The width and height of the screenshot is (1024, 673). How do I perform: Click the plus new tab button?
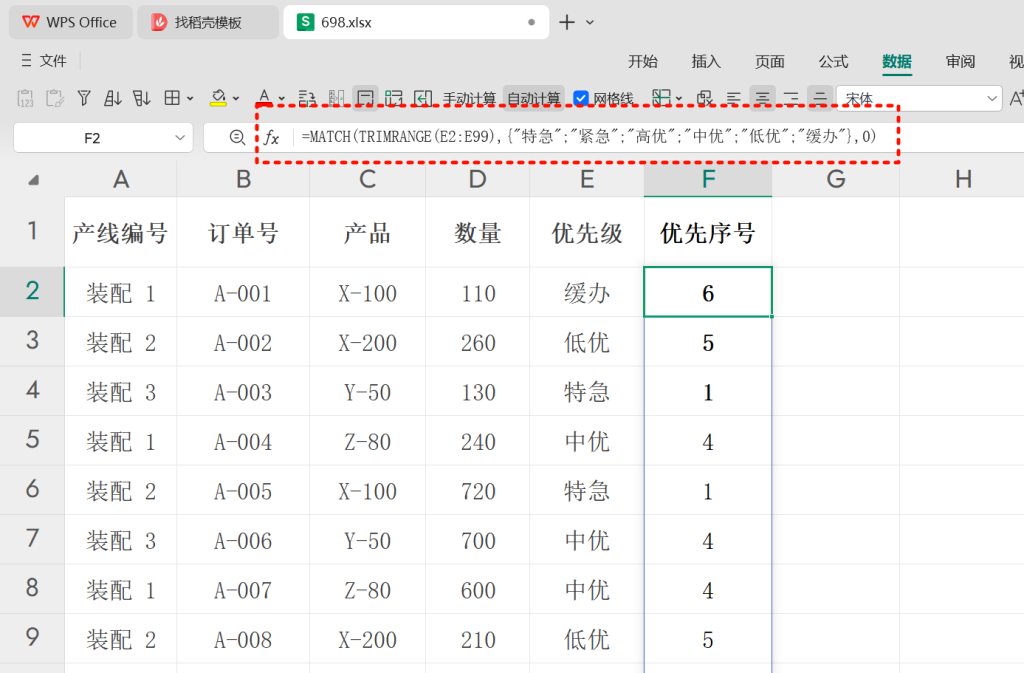[x=567, y=22]
